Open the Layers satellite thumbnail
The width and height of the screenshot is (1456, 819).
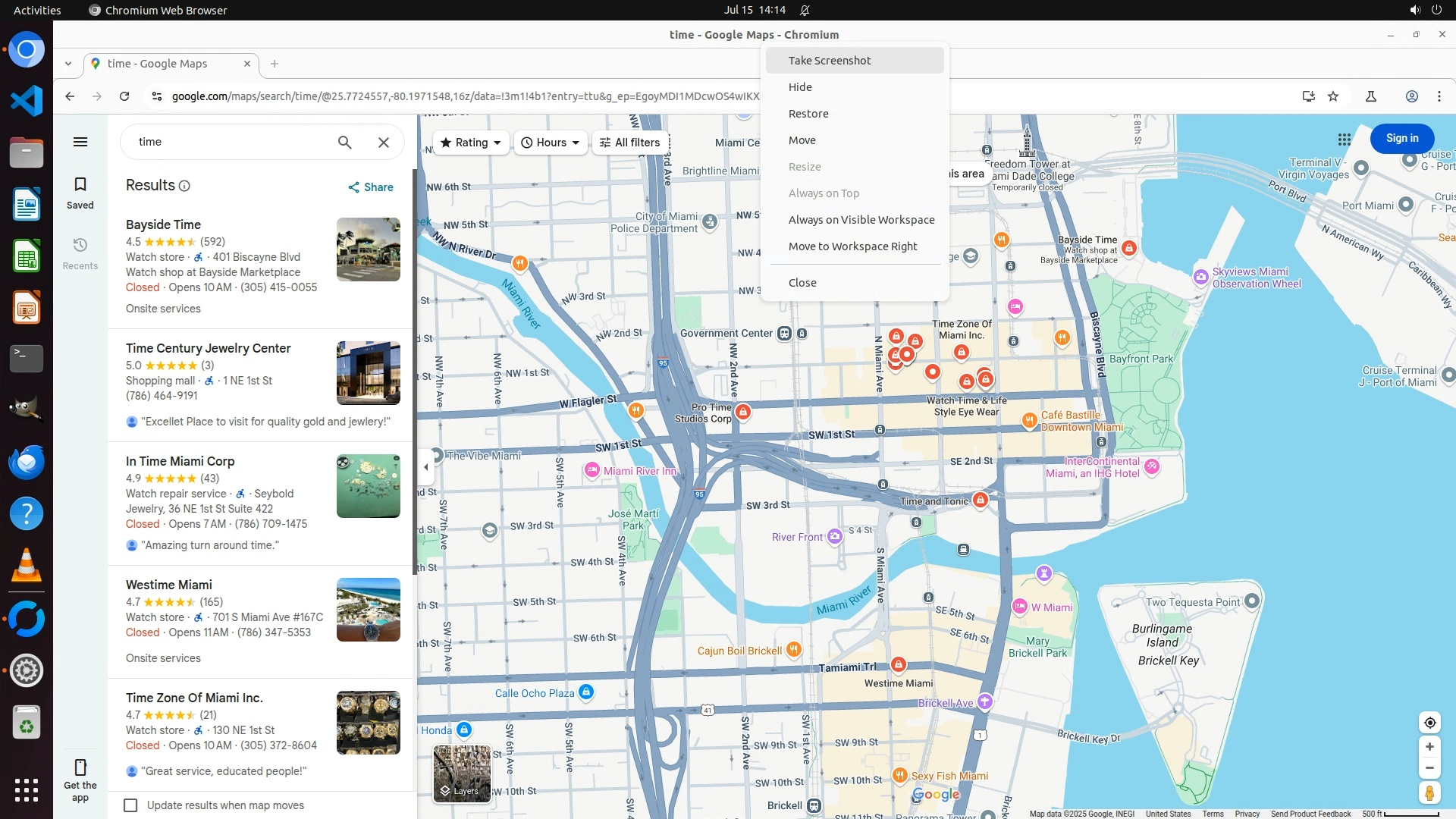click(x=462, y=773)
